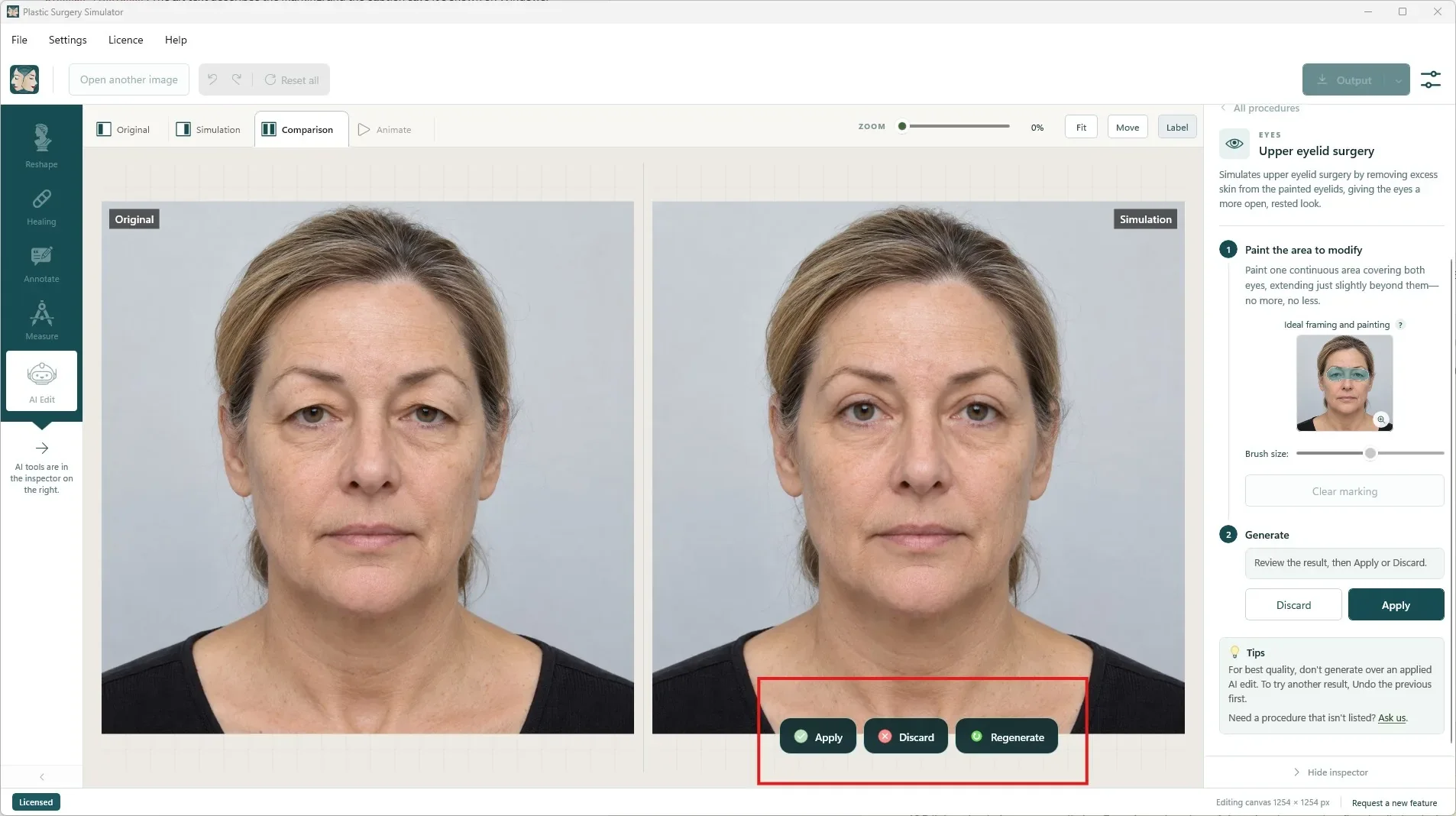
Task: Click the Ask us link
Action: tap(1392, 717)
